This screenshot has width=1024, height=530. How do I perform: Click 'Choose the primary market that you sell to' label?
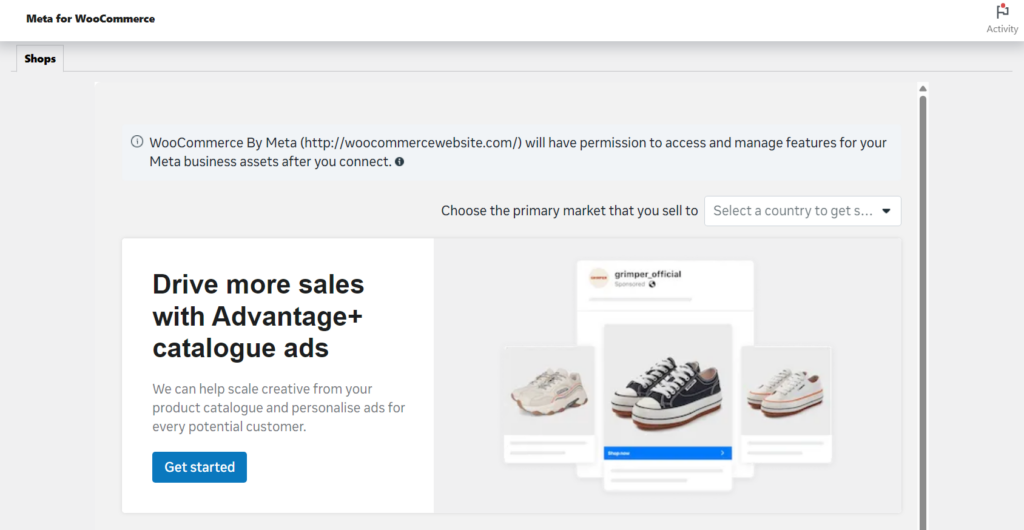tap(569, 211)
